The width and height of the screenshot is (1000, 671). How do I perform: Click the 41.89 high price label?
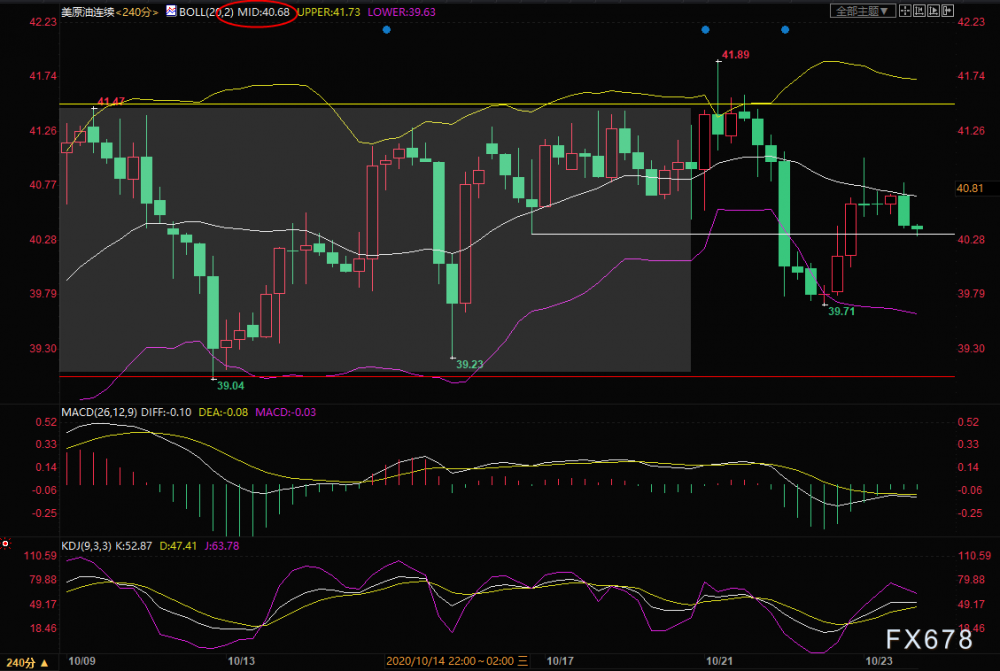[x=735, y=55]
